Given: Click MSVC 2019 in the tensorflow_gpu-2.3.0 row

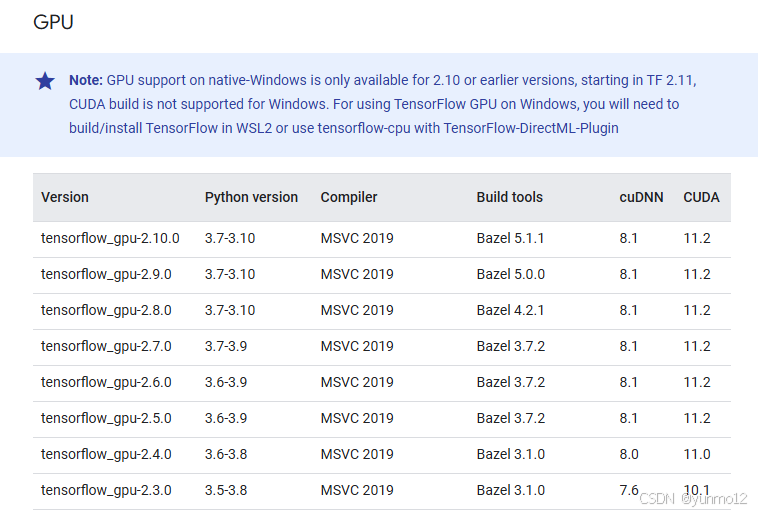Looking at the screenshot, I should coord(357,490).
